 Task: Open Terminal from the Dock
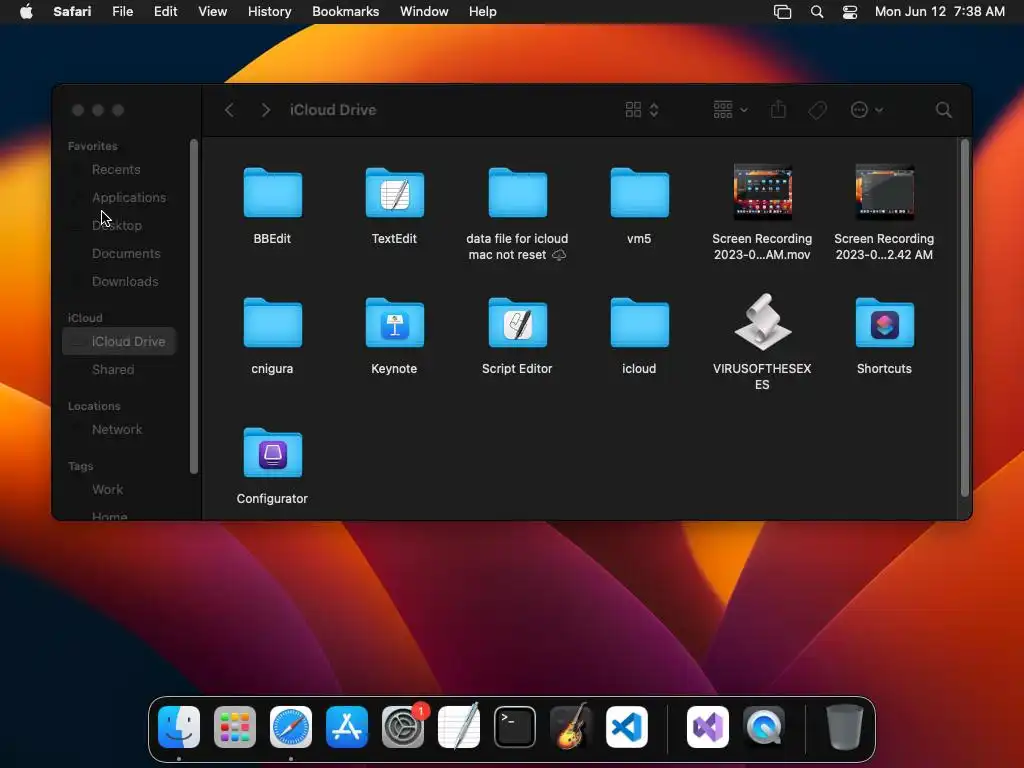point(515,727)
